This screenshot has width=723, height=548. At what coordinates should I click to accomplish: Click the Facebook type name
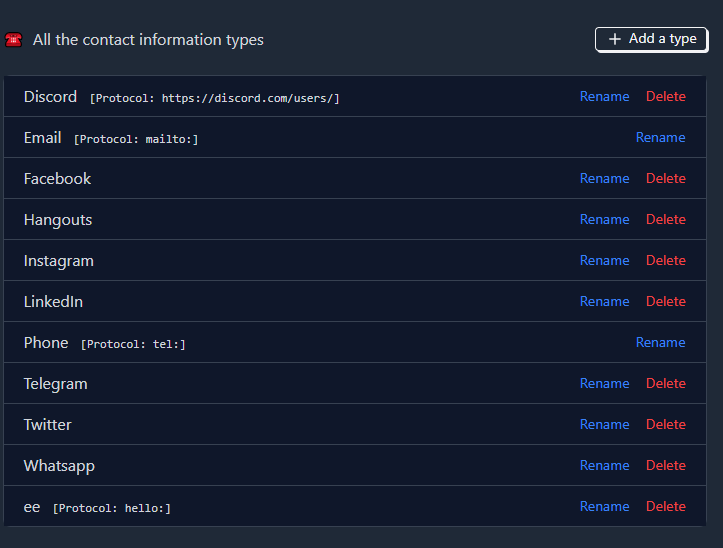point(57,179)
